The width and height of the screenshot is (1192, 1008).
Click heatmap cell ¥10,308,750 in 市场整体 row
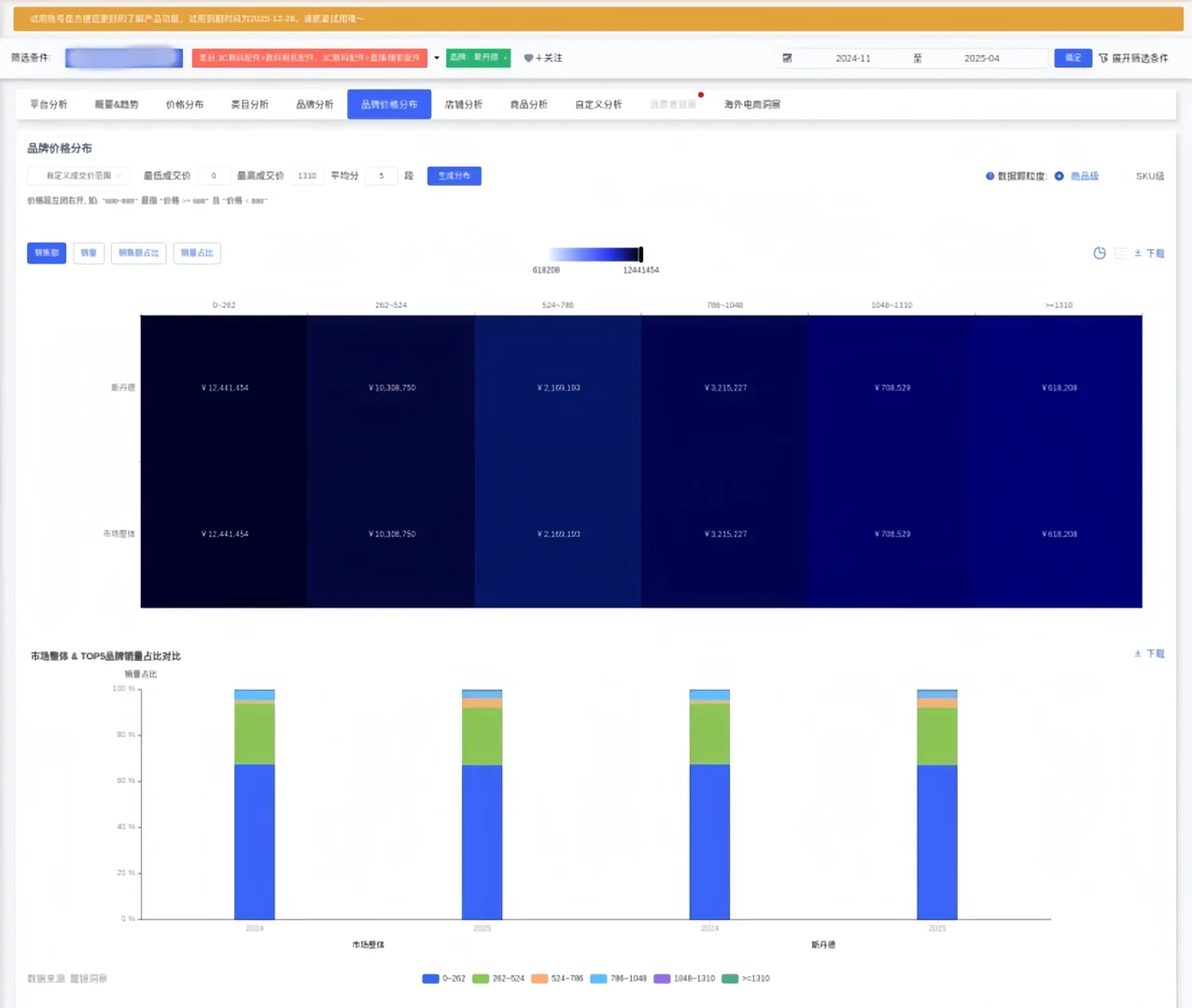[391, 534]
